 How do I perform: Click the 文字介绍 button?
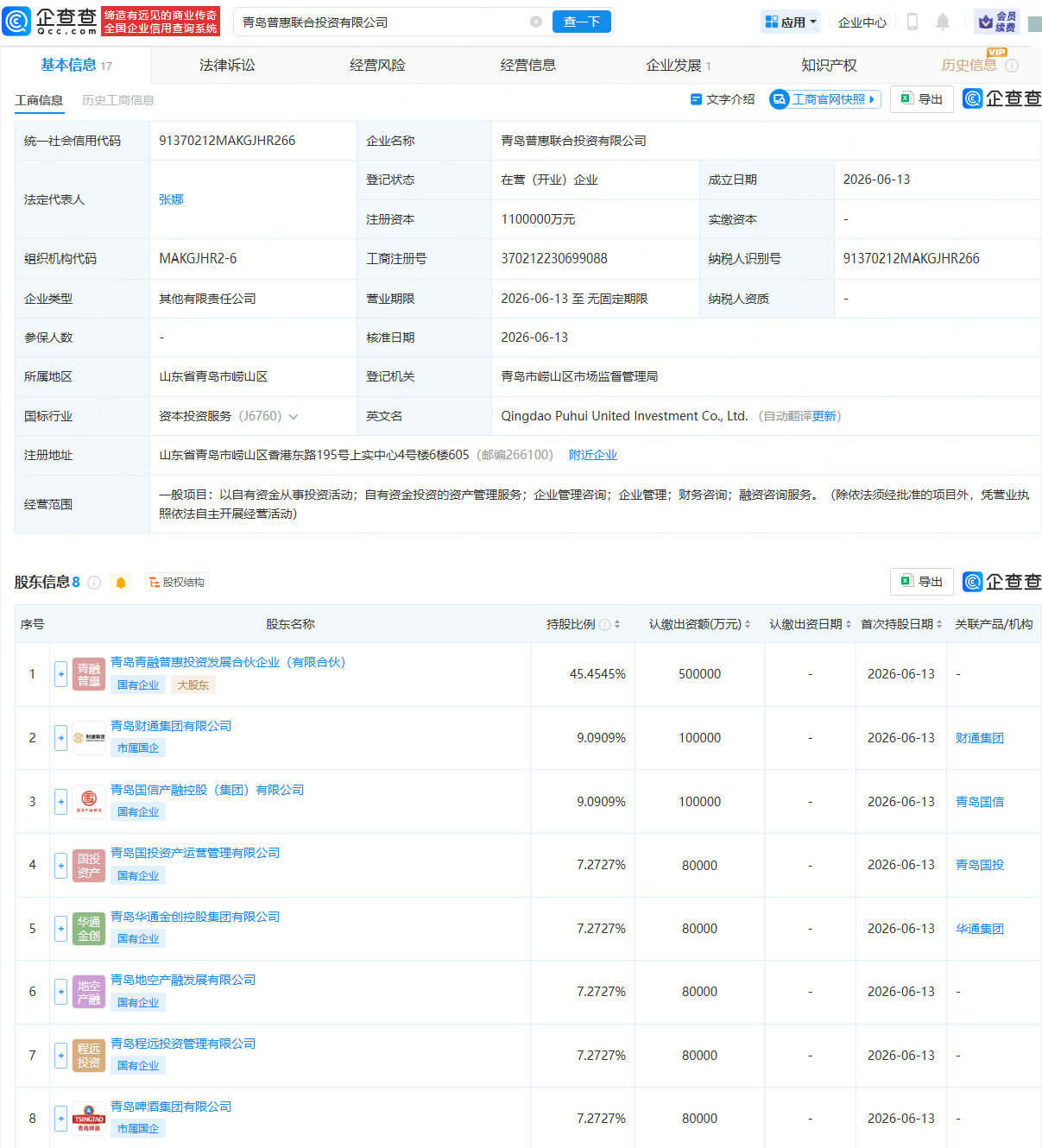point(723,99)
